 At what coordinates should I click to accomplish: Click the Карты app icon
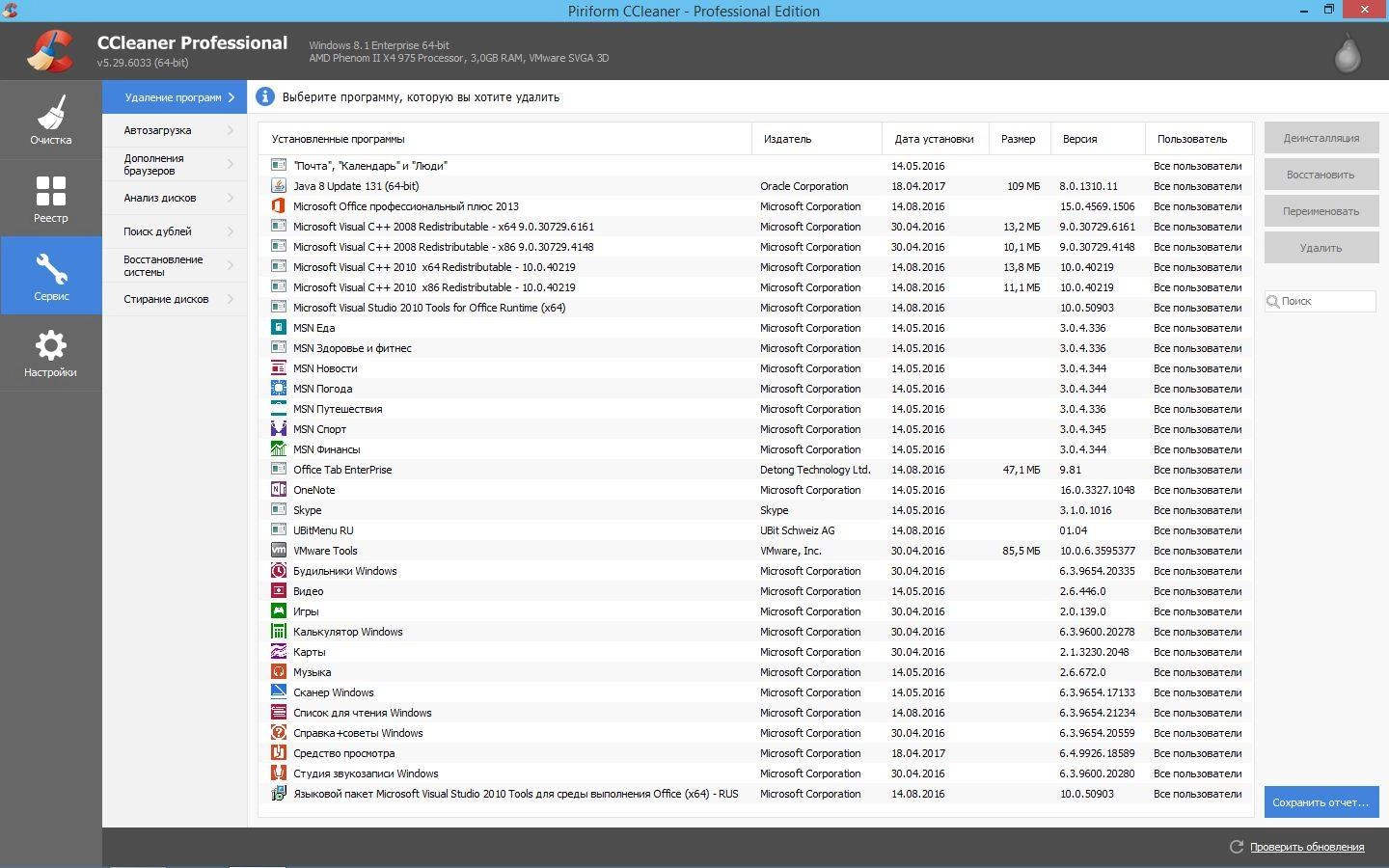279,652
